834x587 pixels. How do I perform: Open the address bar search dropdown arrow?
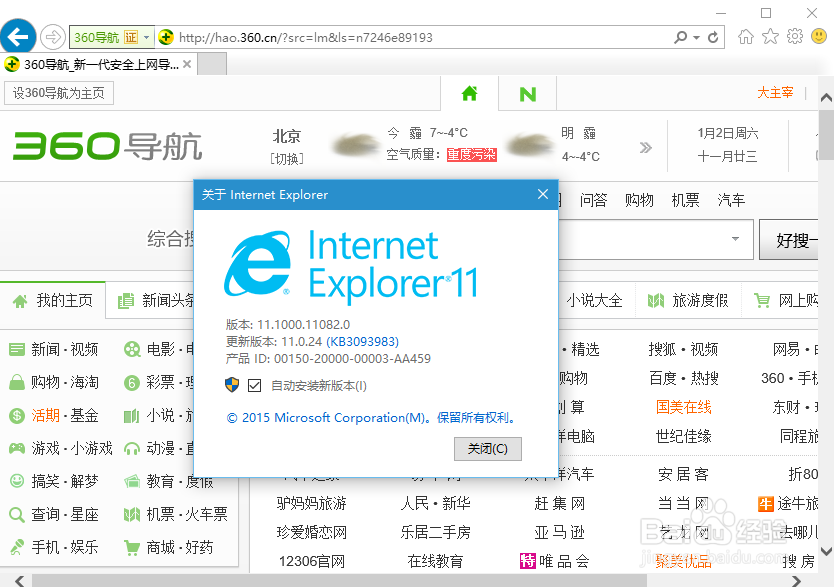coord(696,38)
